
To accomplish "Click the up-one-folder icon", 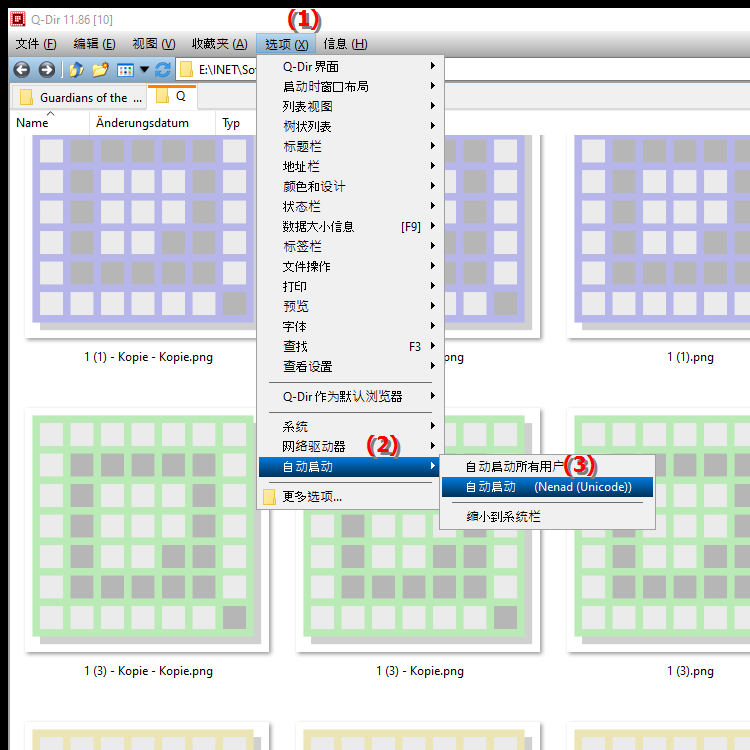I will (x=77, y=70).
